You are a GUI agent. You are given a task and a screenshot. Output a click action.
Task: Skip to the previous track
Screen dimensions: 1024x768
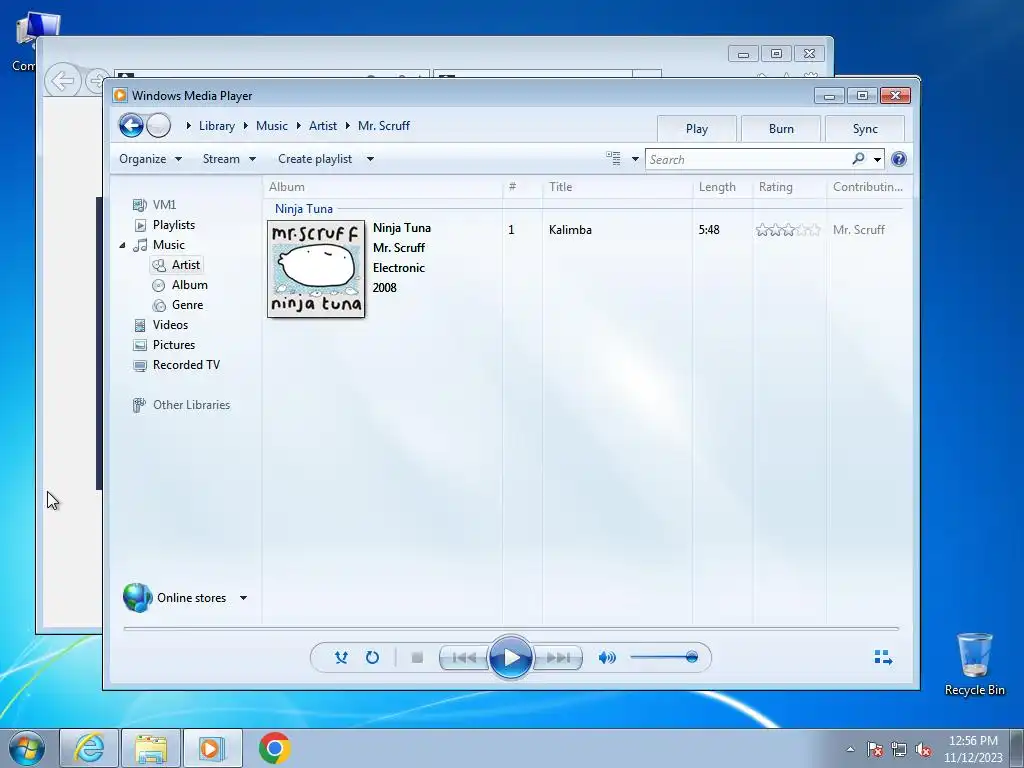pos(464,658)
